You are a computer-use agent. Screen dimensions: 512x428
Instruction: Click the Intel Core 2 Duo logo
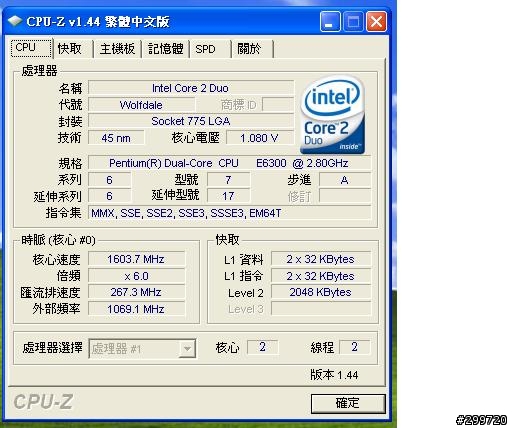pyautogui.click(x=333, y=115)
